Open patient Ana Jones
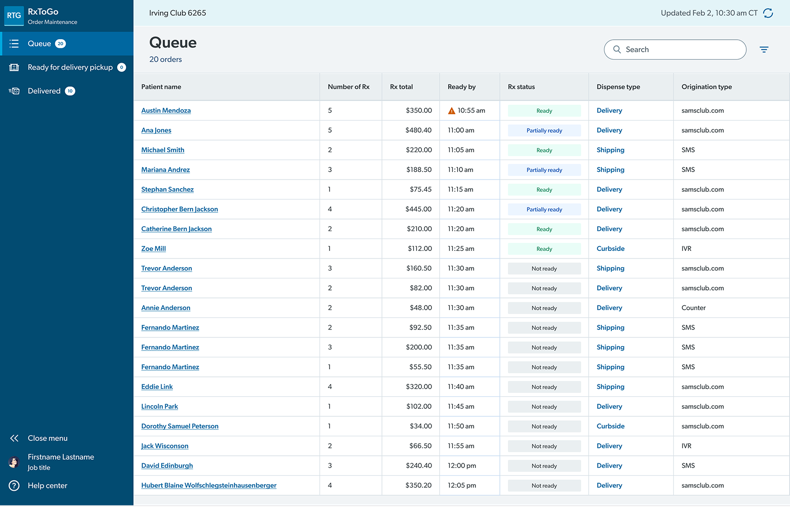 tap(156, 131)
